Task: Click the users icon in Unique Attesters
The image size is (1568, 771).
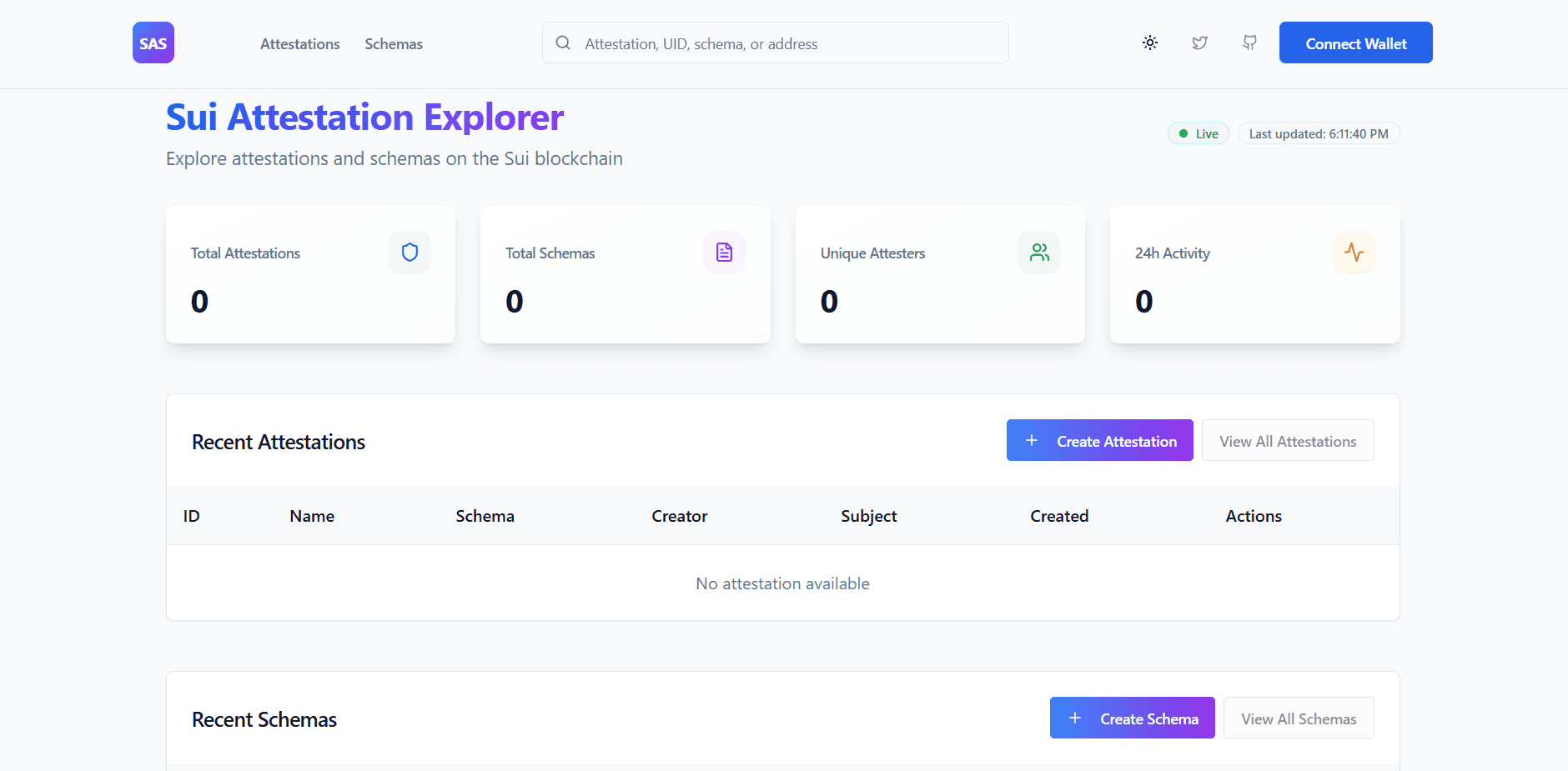Action: pyautogui.click(x=1039, y=253)
